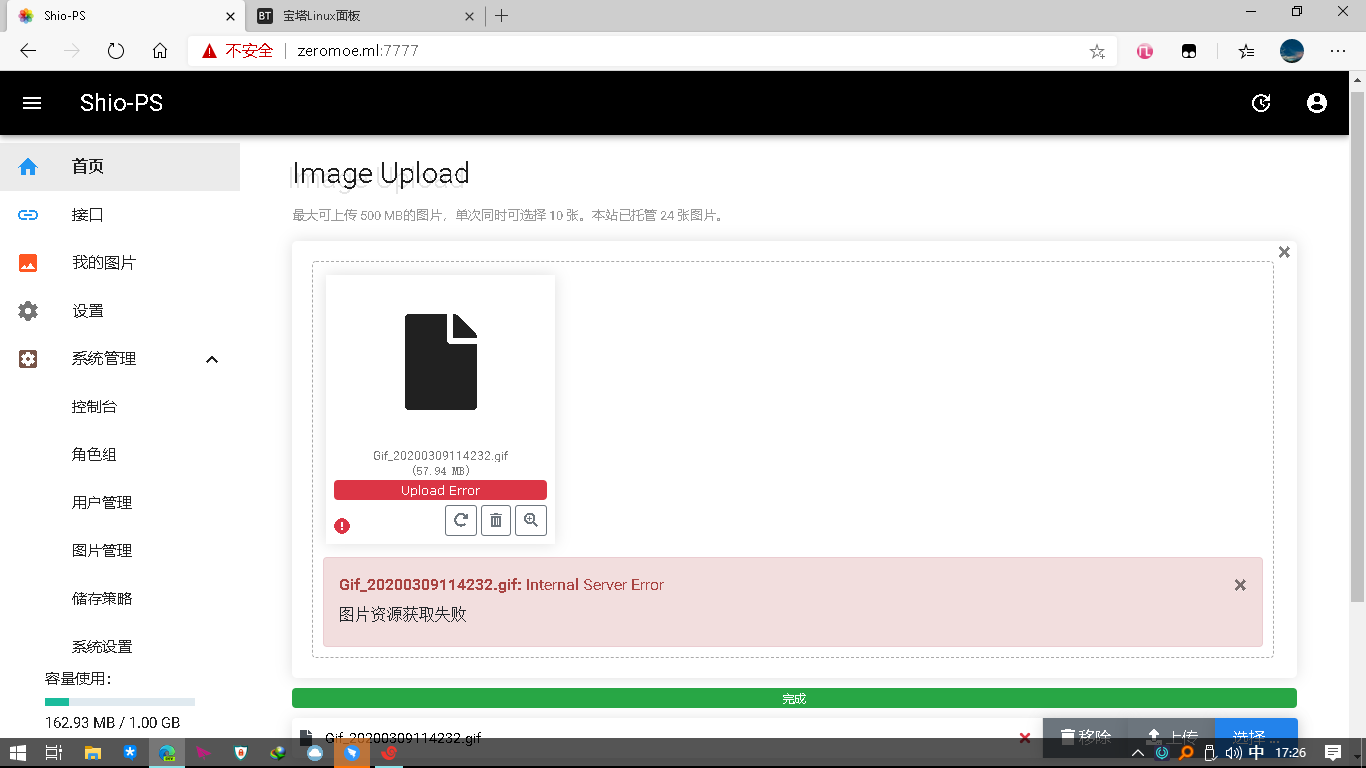Close the Shio-PS browser tab
This screenshot has width=1366, height=768.
[230, 16]
